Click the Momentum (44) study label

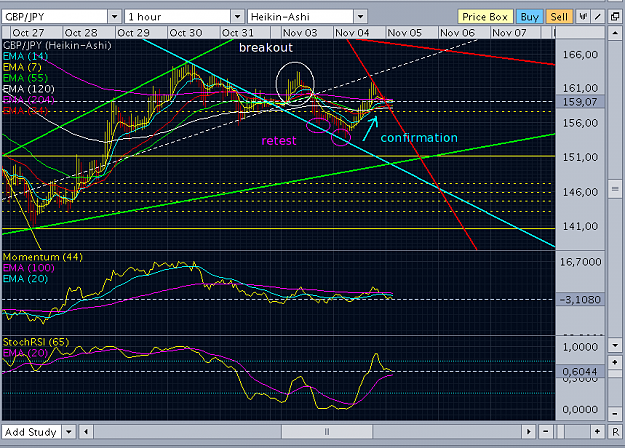point(43,257)
